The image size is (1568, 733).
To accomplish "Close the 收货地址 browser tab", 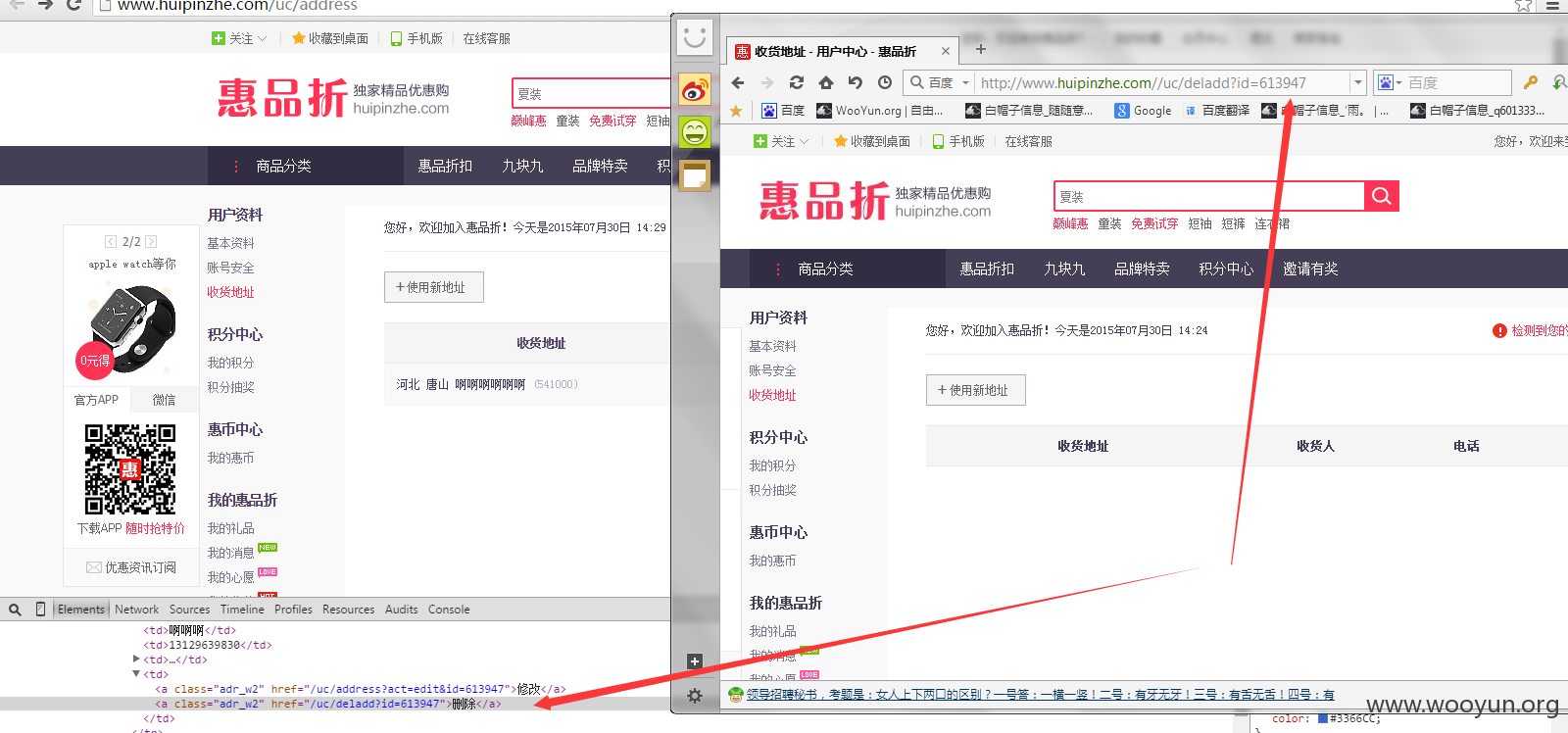I will pos(946,51).
